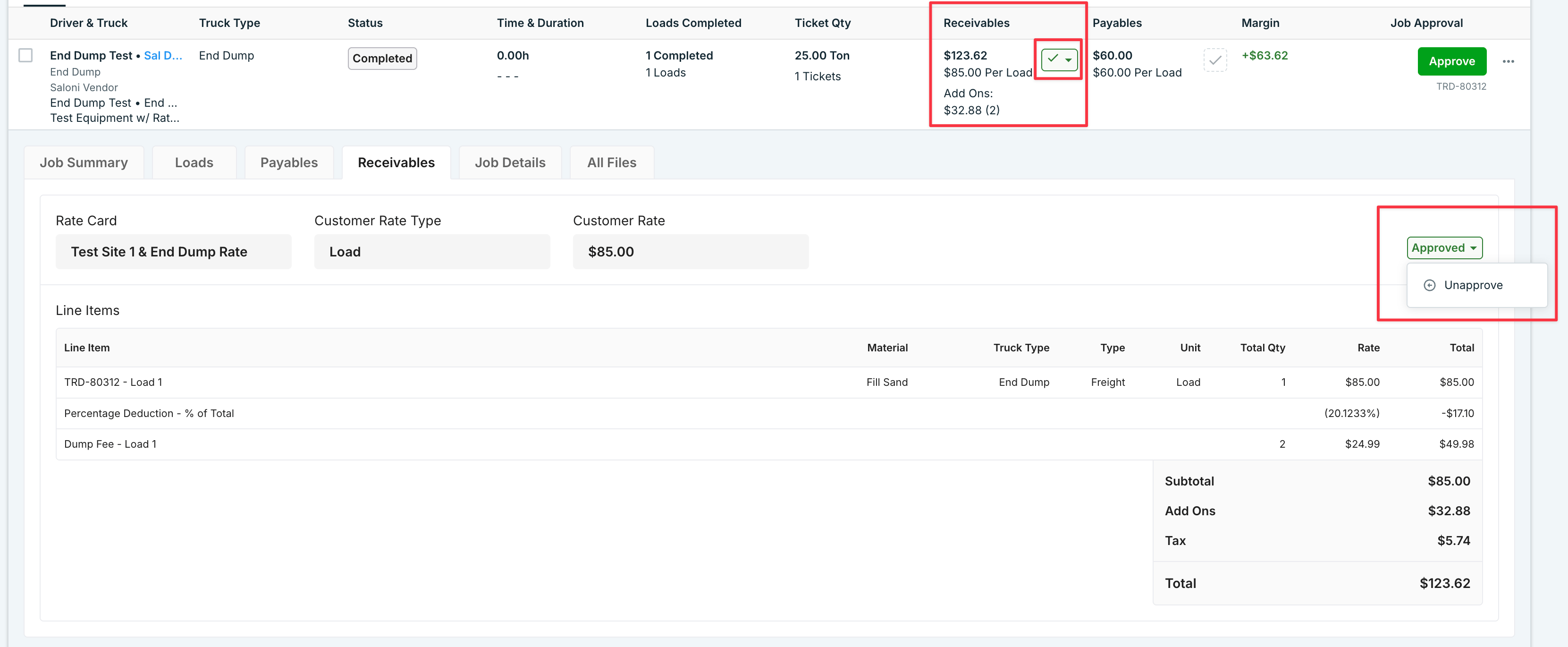Click the Subtotal $85.00 summary line
Viewport: 1568px width, 647px height.
1317,481
